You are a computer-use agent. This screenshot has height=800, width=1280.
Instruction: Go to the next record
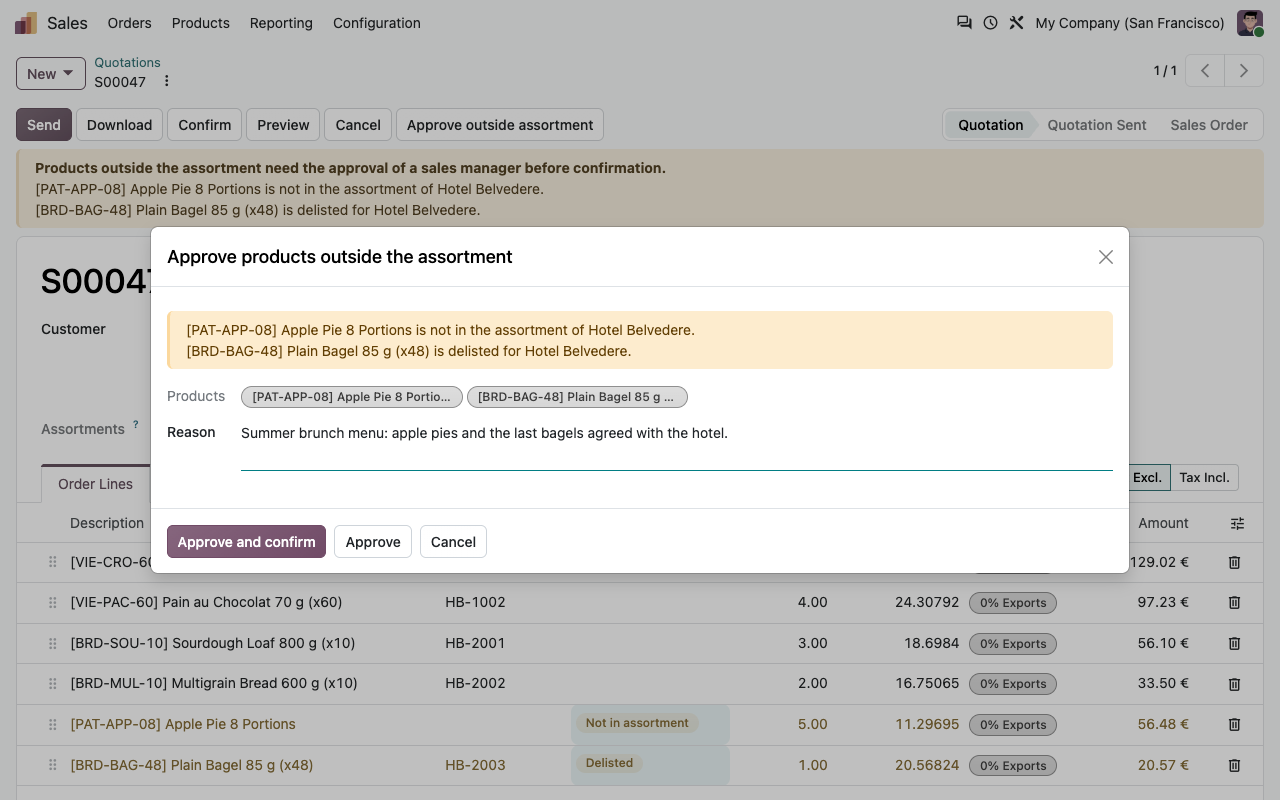[1244, 71]
